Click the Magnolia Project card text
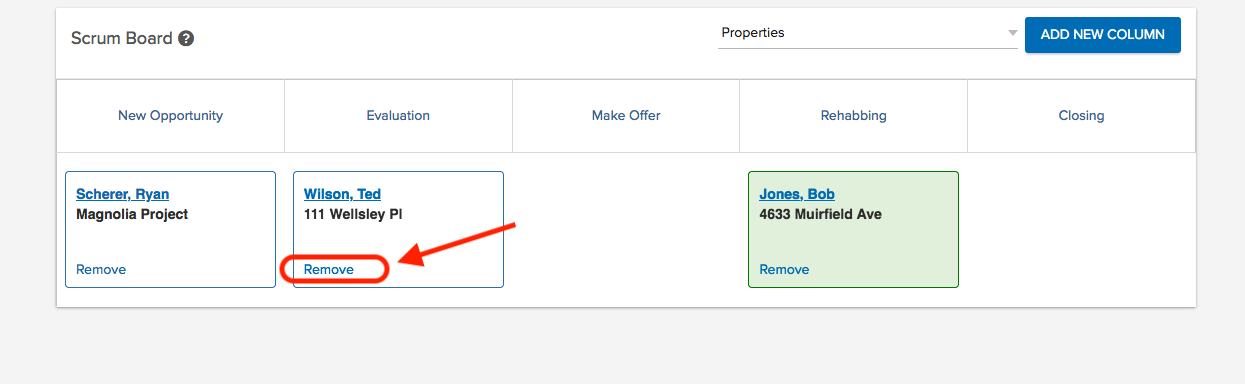This screenshot has height=384, width=1245. point(132,214)
